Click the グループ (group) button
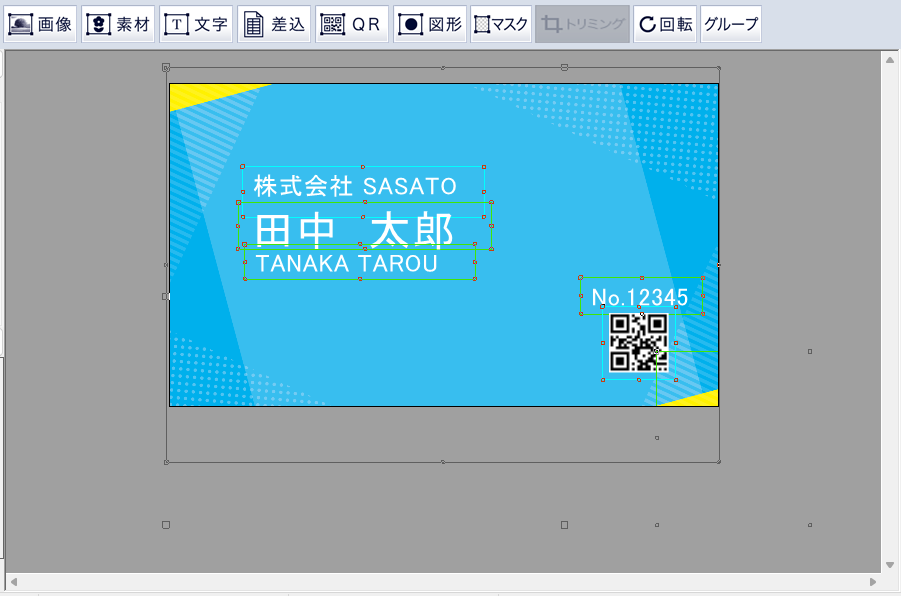 point(731,24)
